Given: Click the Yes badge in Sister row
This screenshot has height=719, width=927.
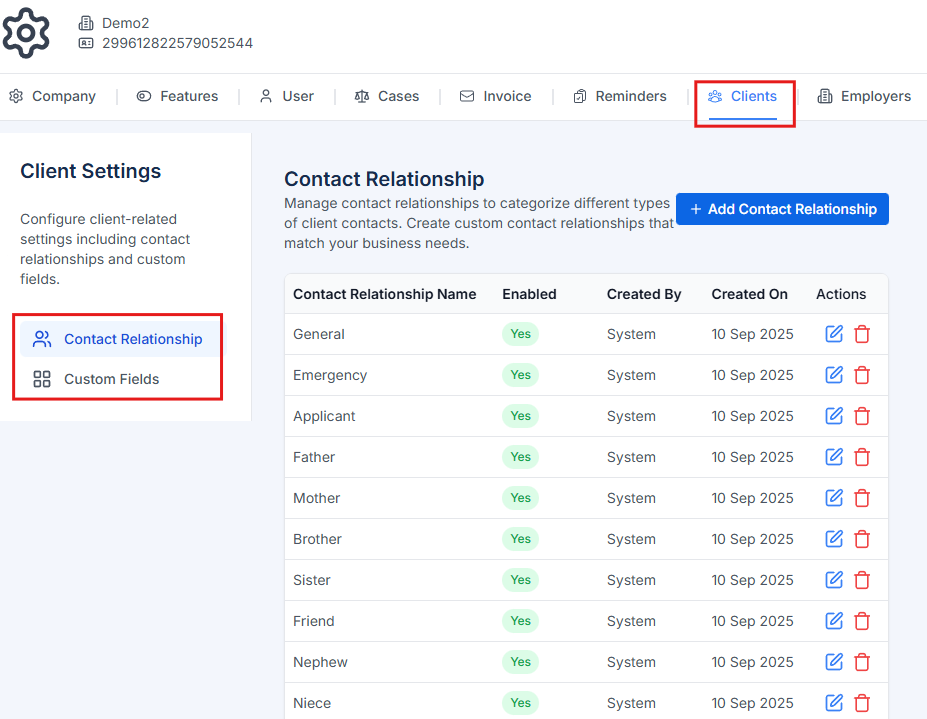Looking at the screenshot, I should tap(520, 580).
